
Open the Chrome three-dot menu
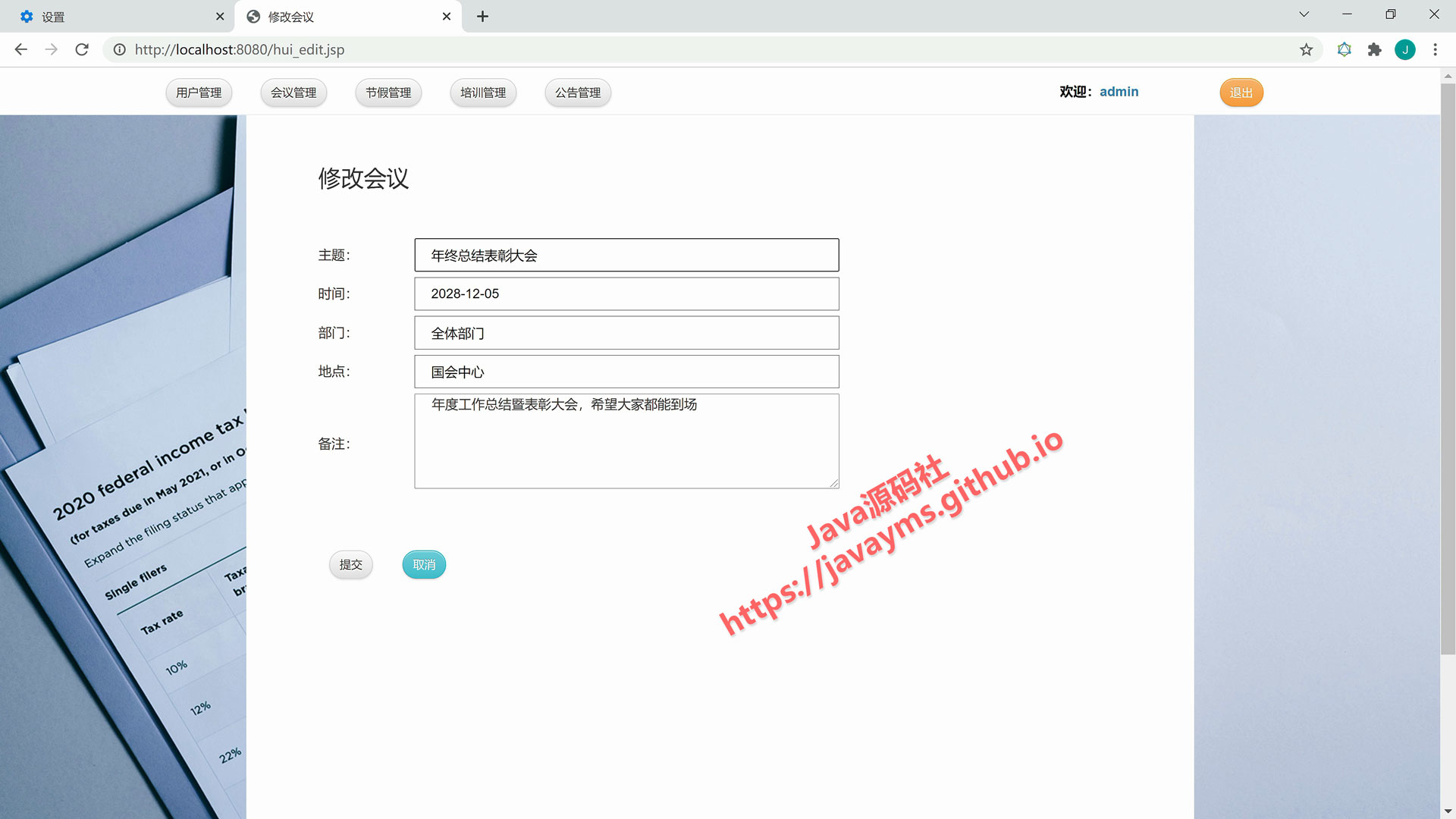(x=1435, y=49)
